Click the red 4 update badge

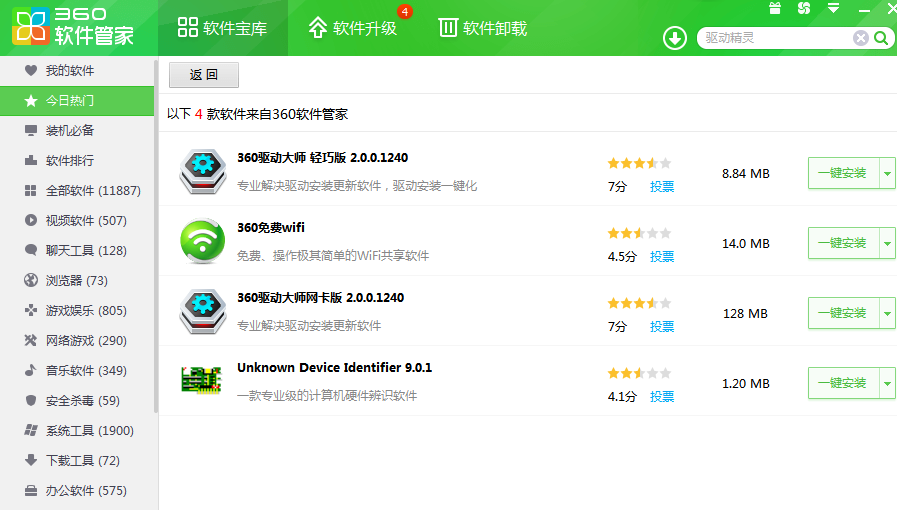tap(405, 11)
